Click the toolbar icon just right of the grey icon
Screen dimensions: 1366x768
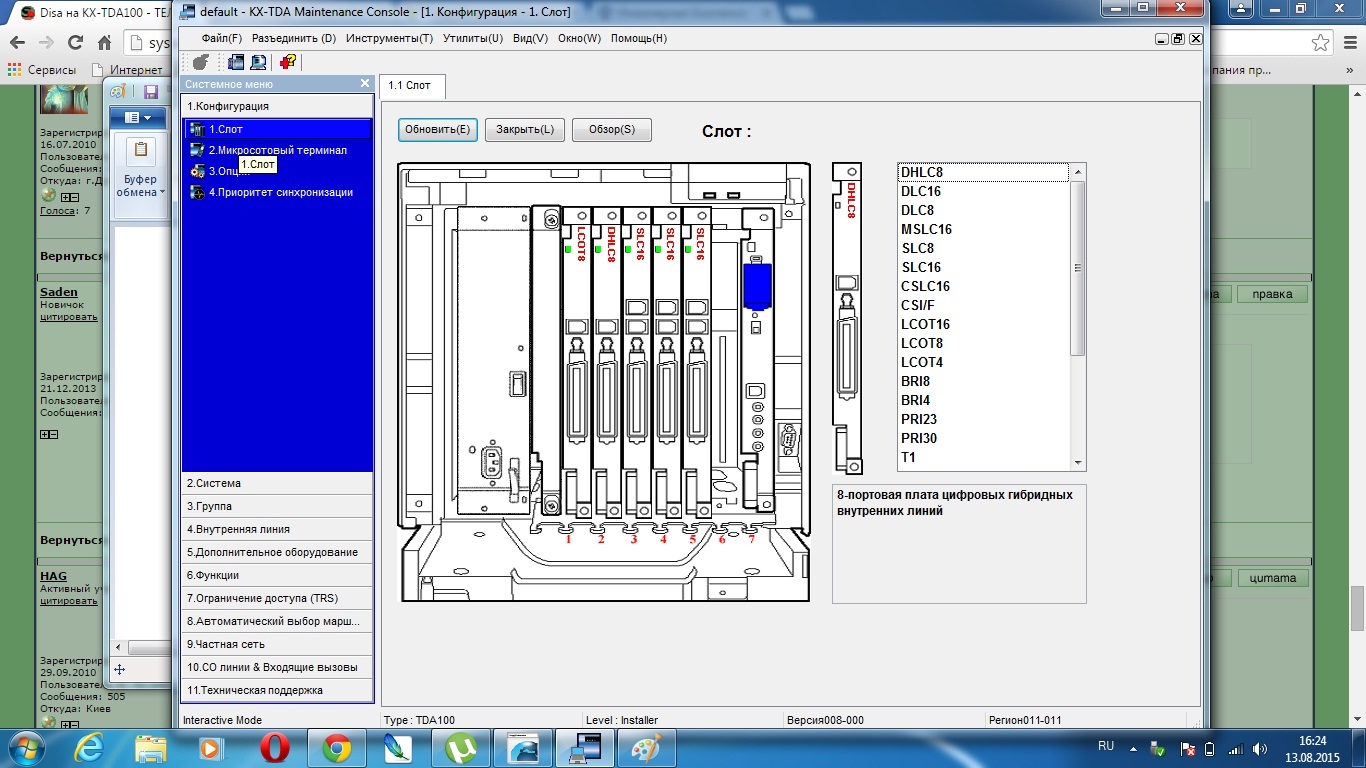236,62
